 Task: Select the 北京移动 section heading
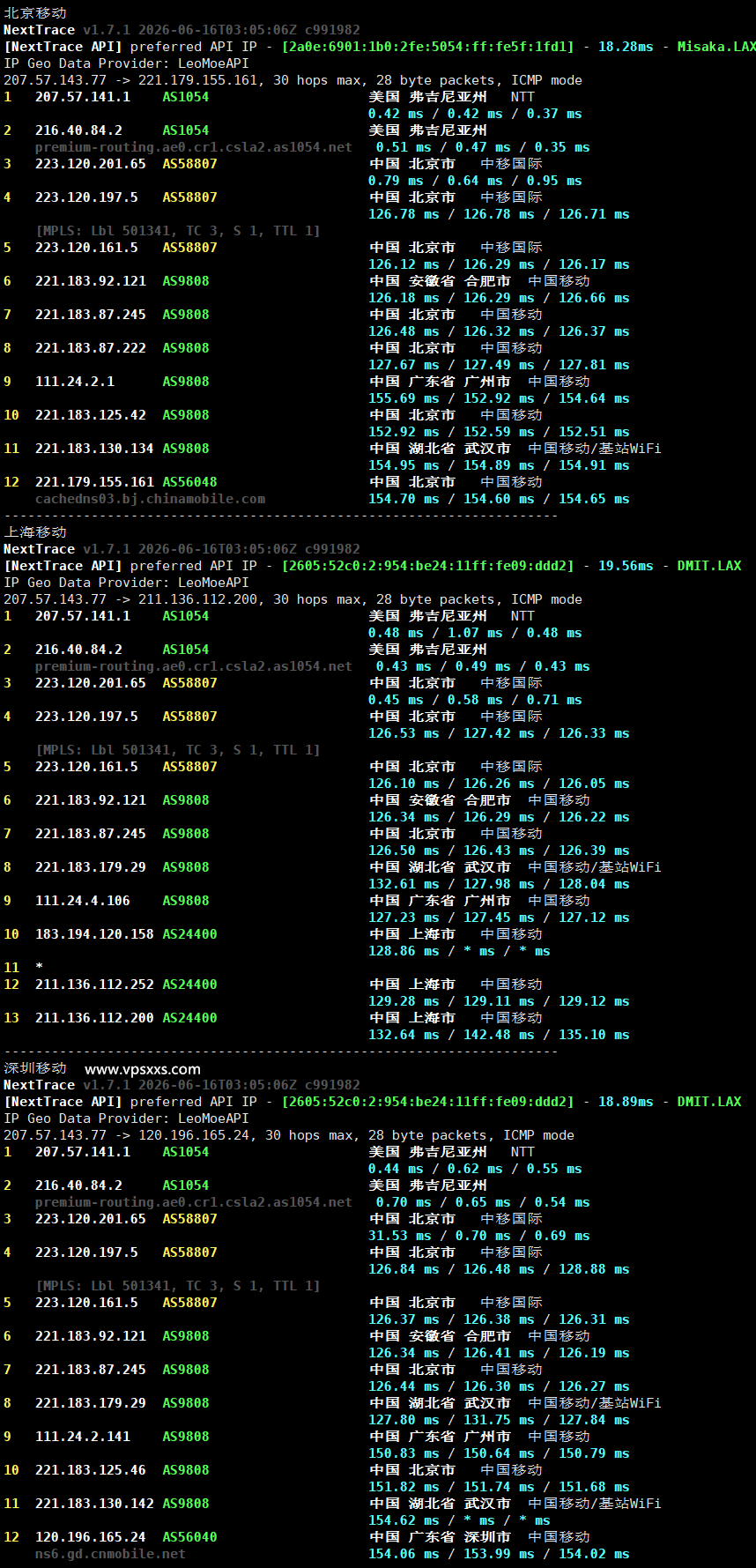pyautogui.click(x=35, y=13)
